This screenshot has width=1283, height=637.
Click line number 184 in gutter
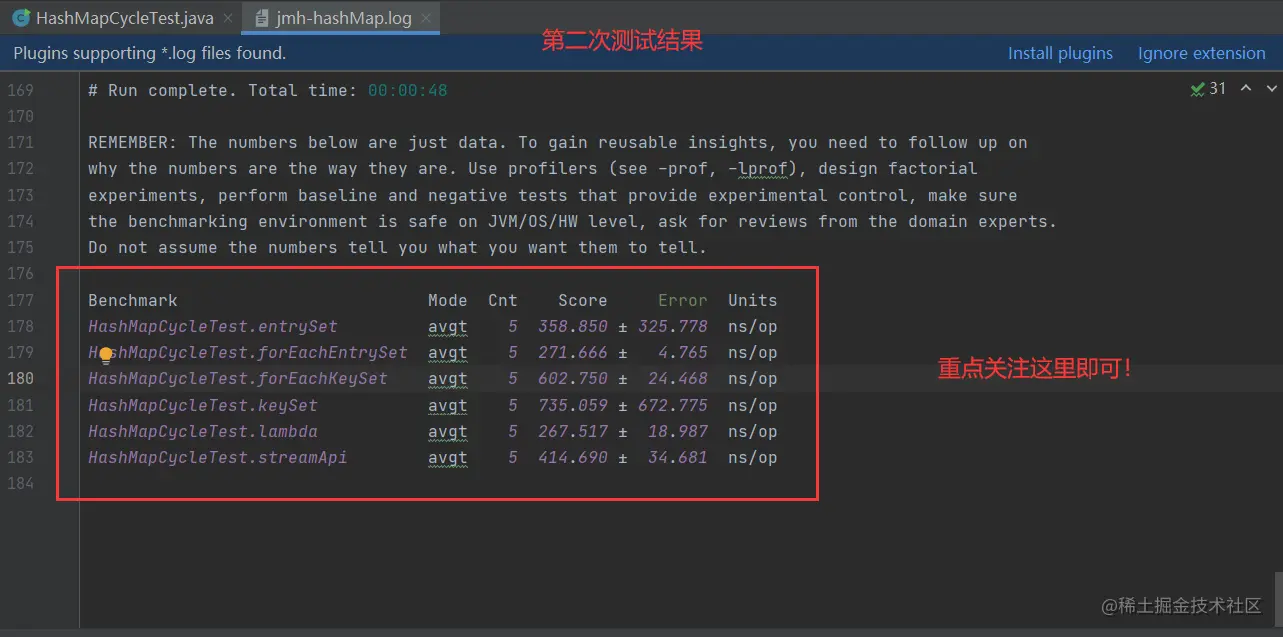(21, 483)
